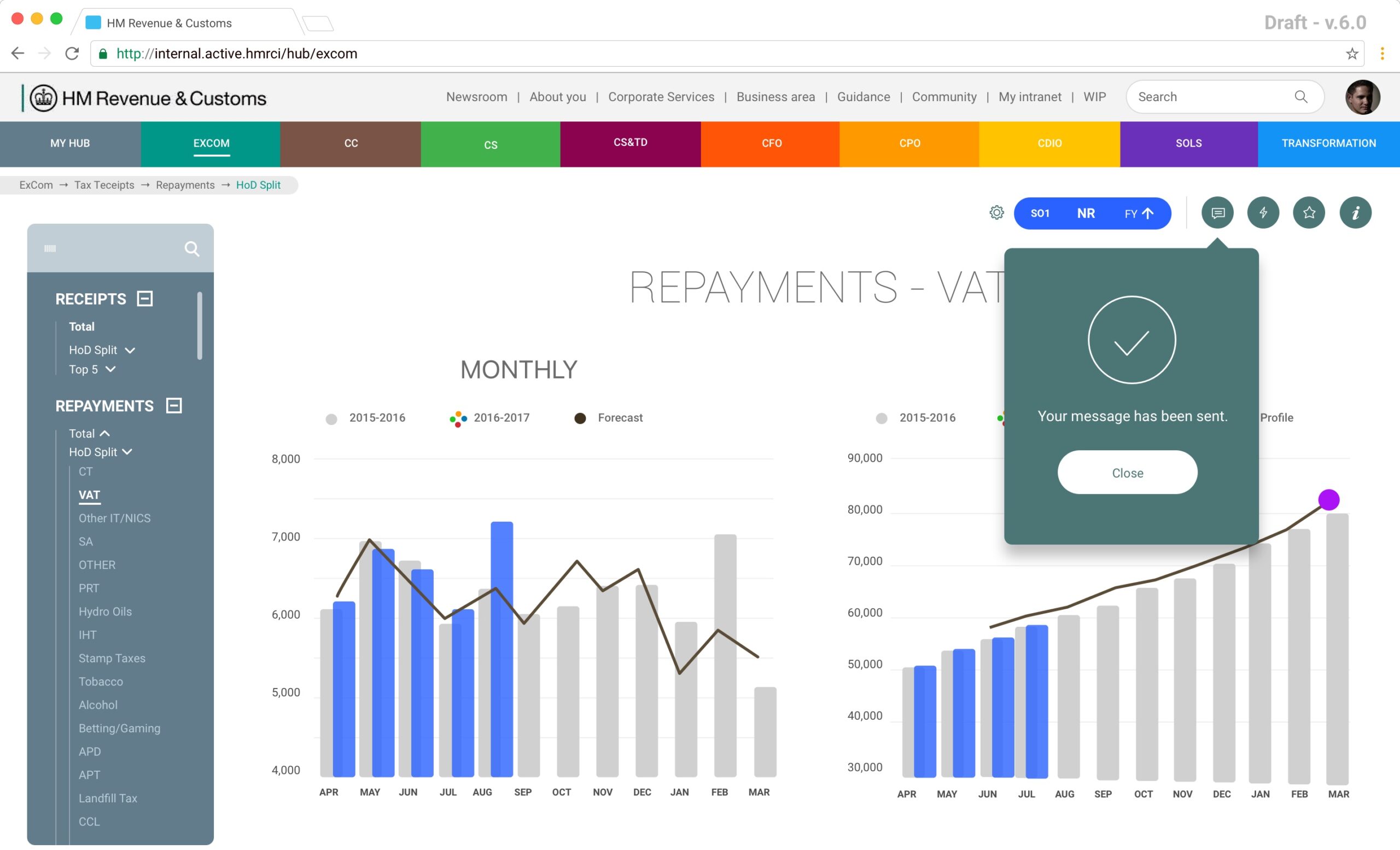Click Tax Teceipts breadcrumb
The height and width of the screenshot is (850, 1400).
coord(104,185)
